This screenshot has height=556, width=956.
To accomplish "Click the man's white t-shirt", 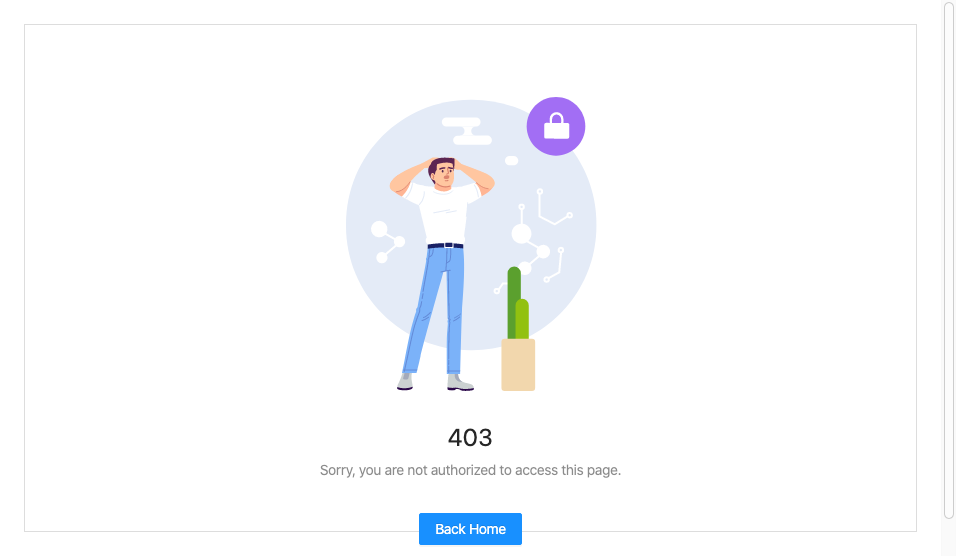I will point(443,215).
